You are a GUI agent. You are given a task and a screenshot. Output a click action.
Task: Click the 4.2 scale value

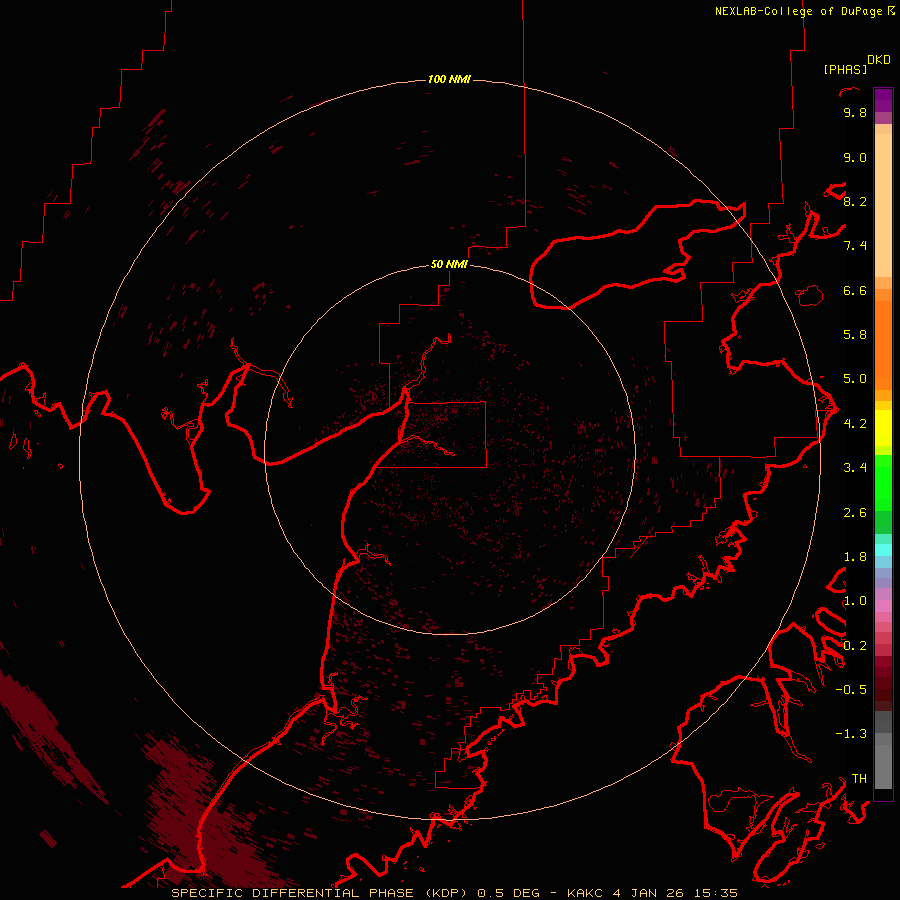tap(855, 424)
